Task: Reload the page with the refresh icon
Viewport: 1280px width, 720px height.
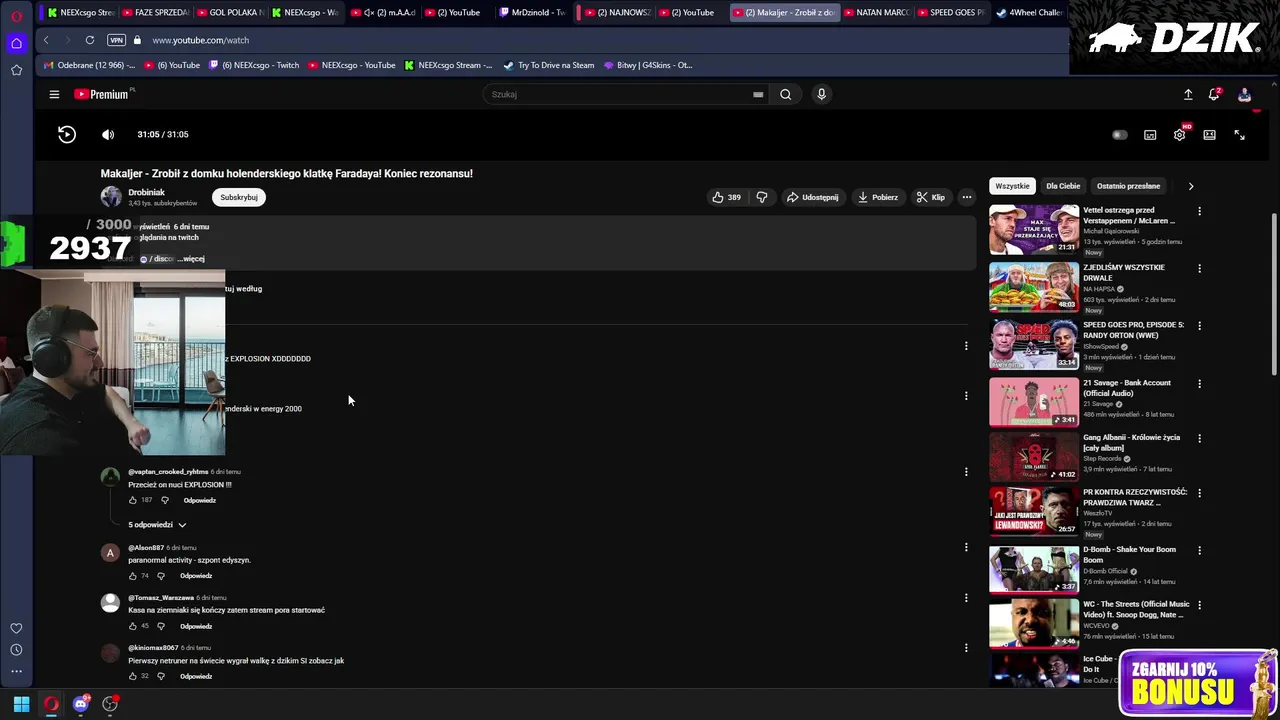Action: tap(90, 40)
